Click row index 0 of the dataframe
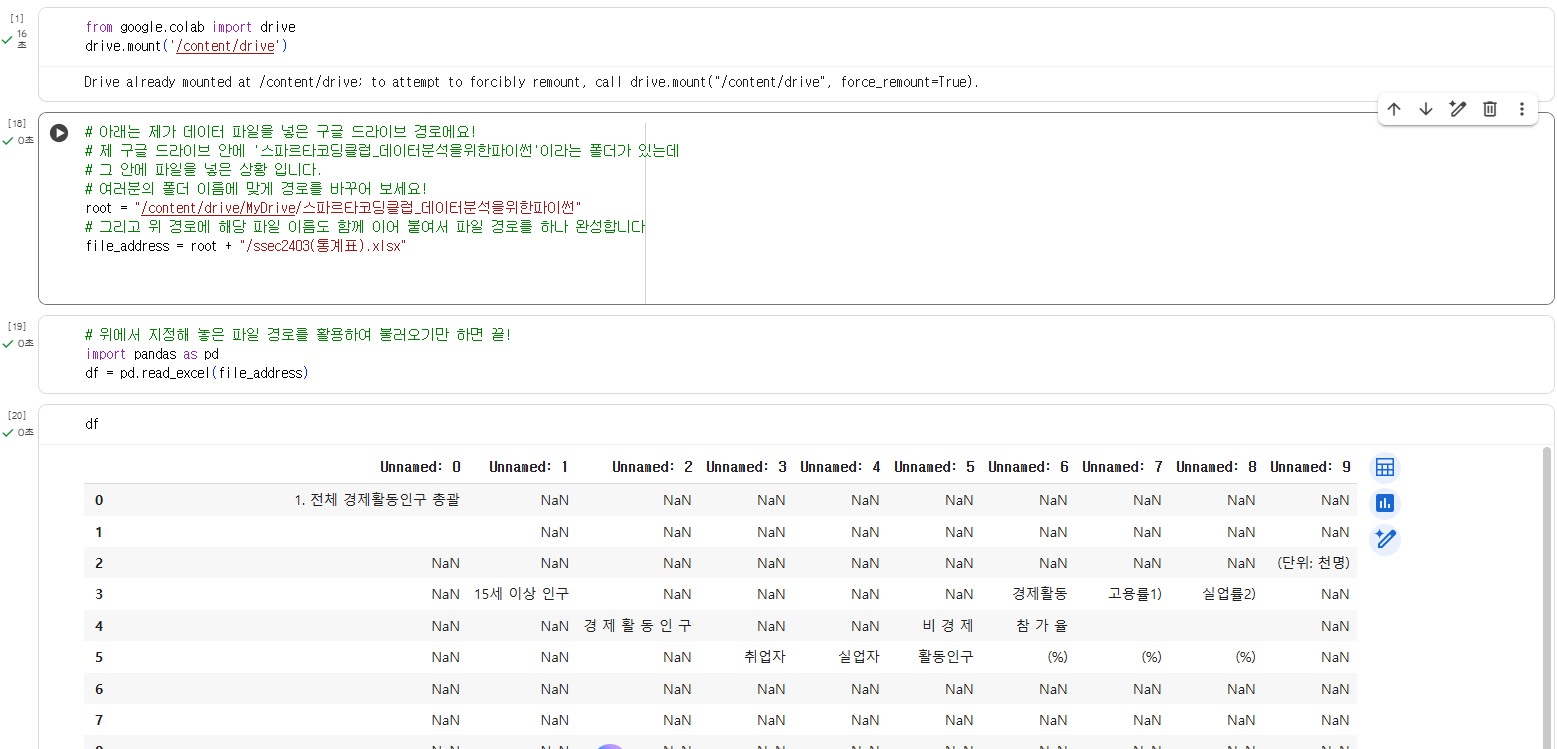 point(99,500)
